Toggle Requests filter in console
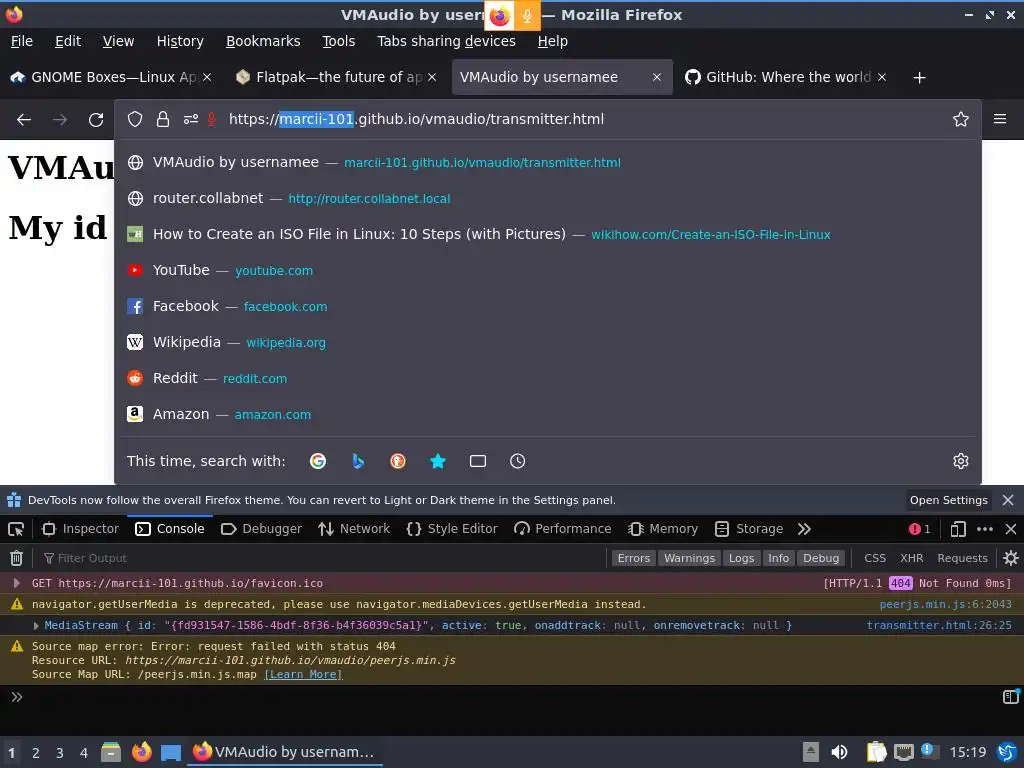 [962, 558]
